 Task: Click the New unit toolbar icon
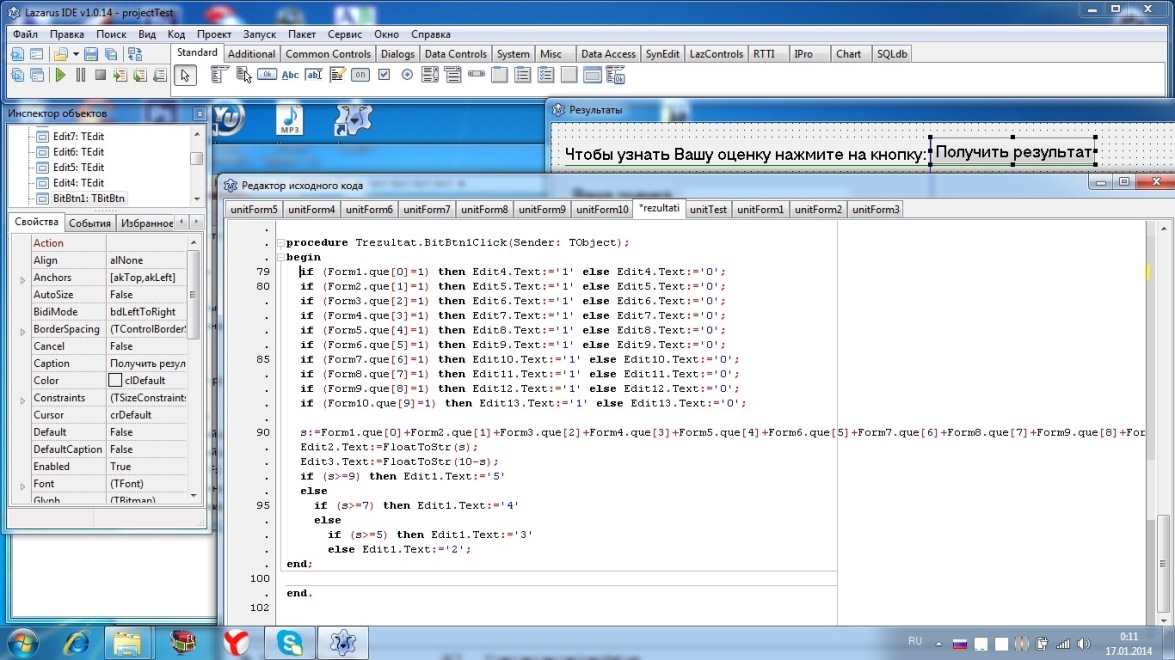(x=17, y=54)
